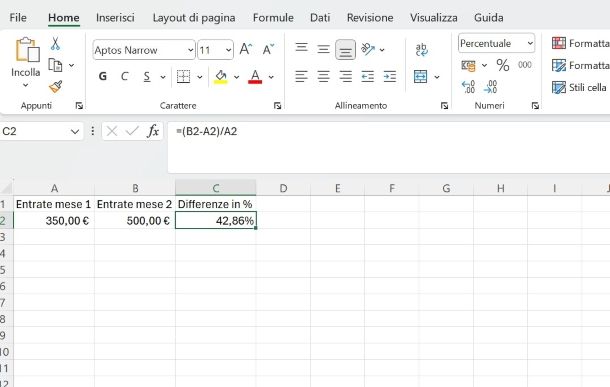Expand merge options arrow
This screenshot has width=610, height=387.
[x=437, y=77]
